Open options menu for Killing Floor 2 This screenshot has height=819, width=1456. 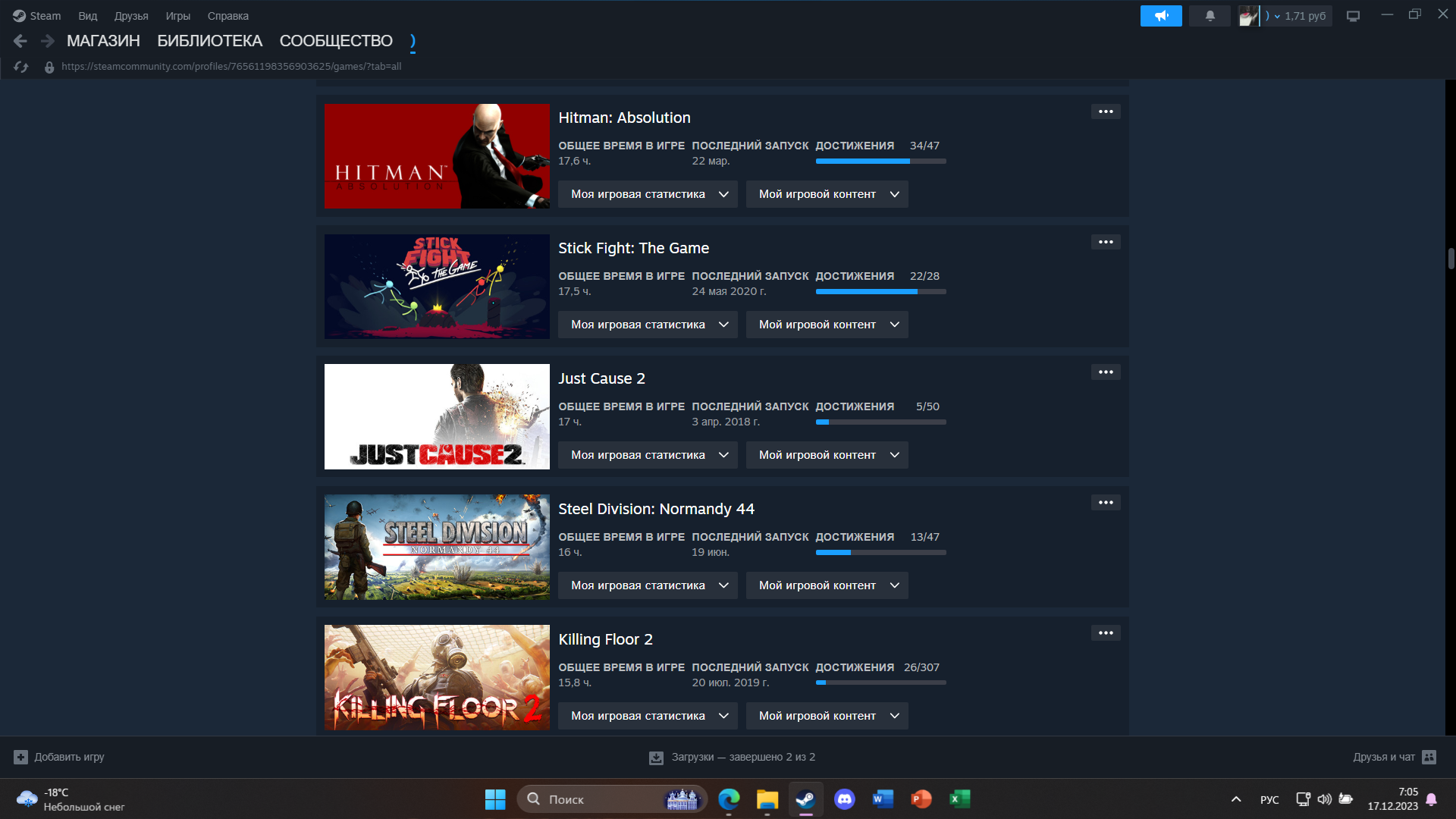click(1106, 633)
